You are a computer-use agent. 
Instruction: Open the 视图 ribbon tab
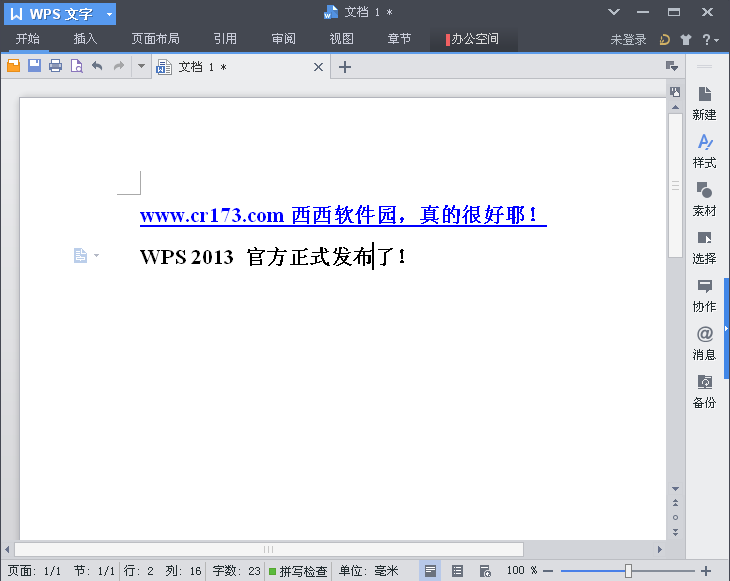pos(341,39)
